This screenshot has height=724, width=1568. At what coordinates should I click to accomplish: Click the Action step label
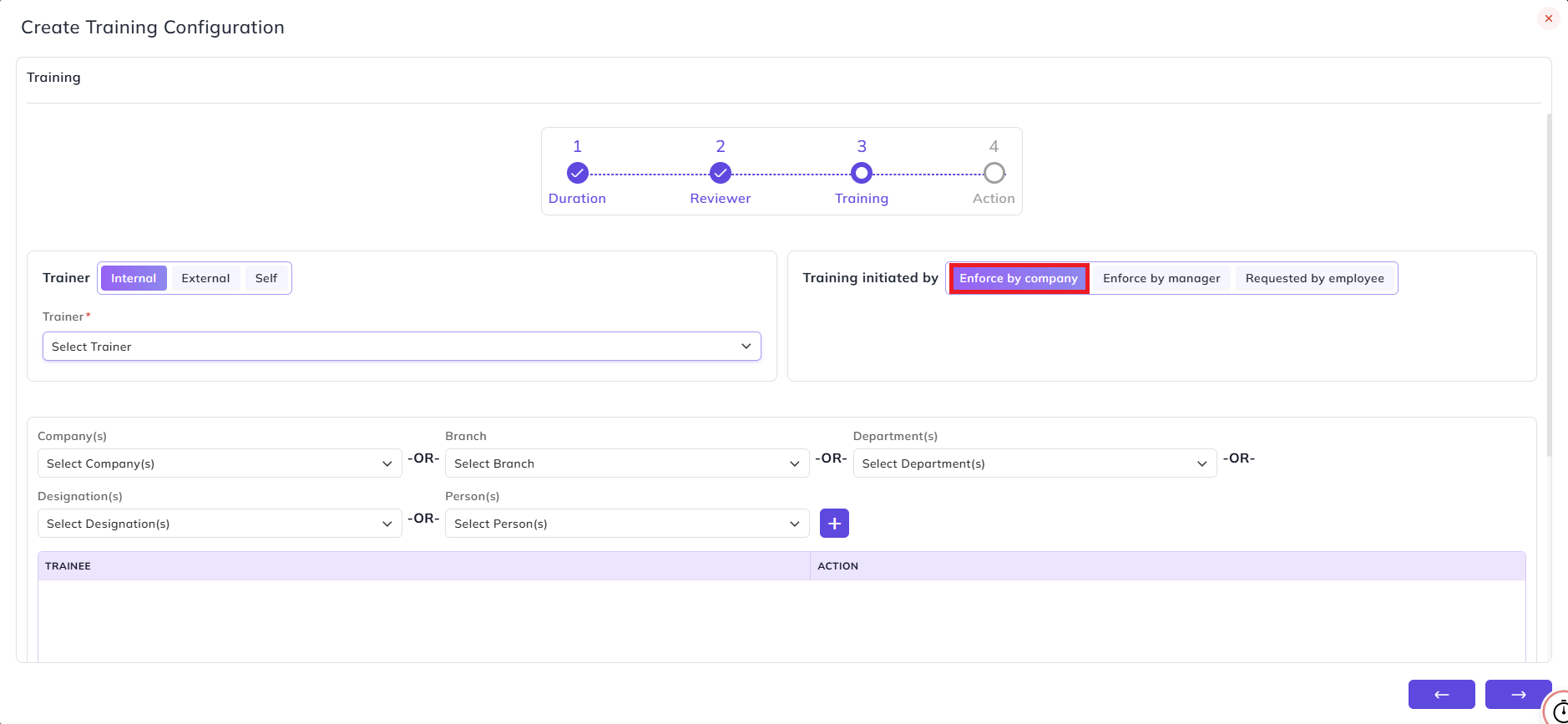click(994, 199)
